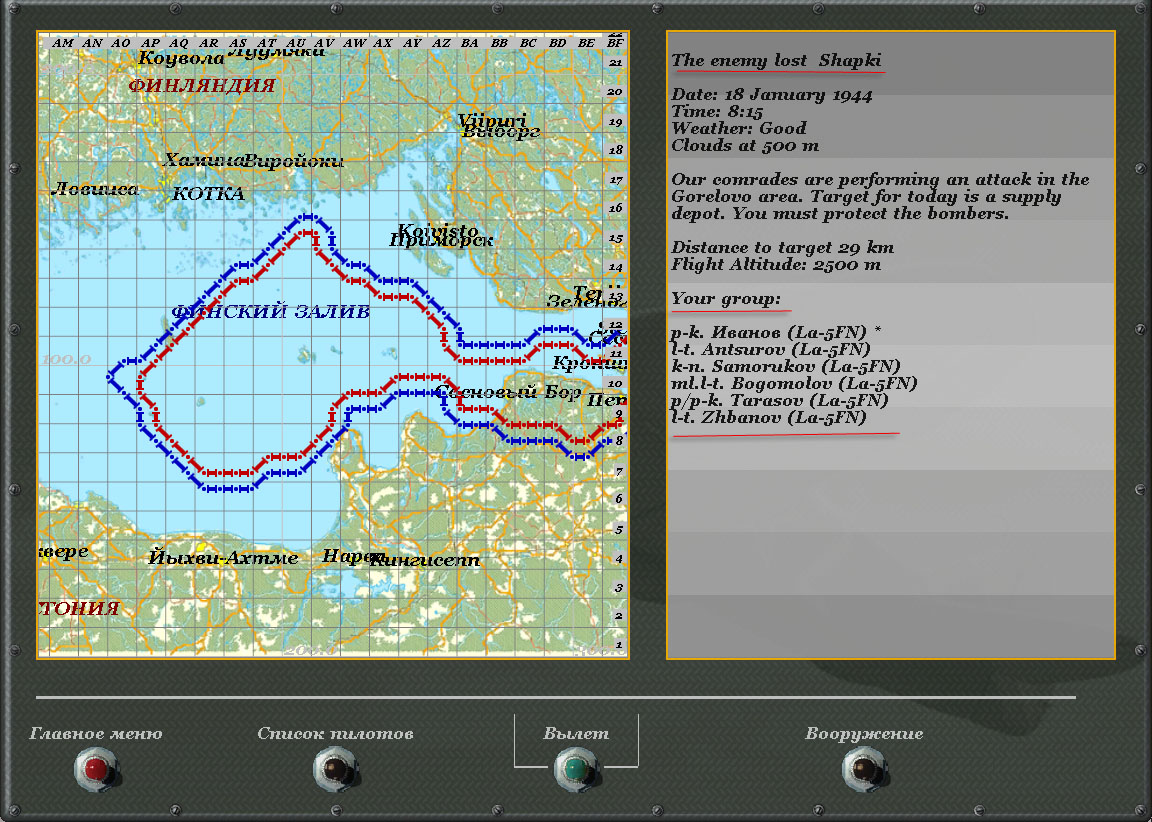1152x822 pixels.
Task: Click the red Главное меню button
Action: tap(96, 769)
